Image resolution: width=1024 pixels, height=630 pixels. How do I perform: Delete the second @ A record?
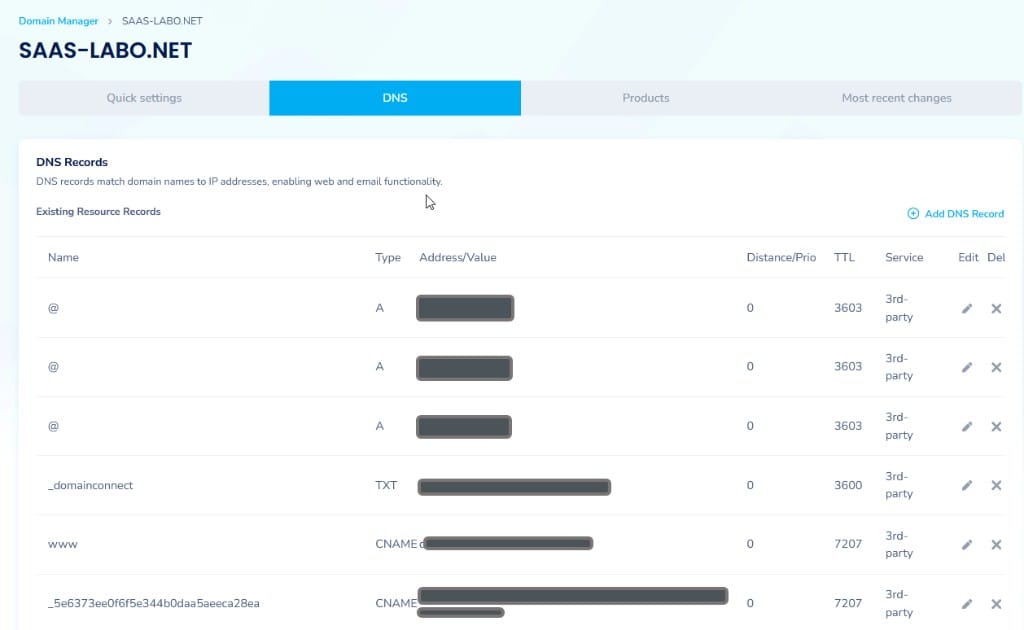pos(996,367)
